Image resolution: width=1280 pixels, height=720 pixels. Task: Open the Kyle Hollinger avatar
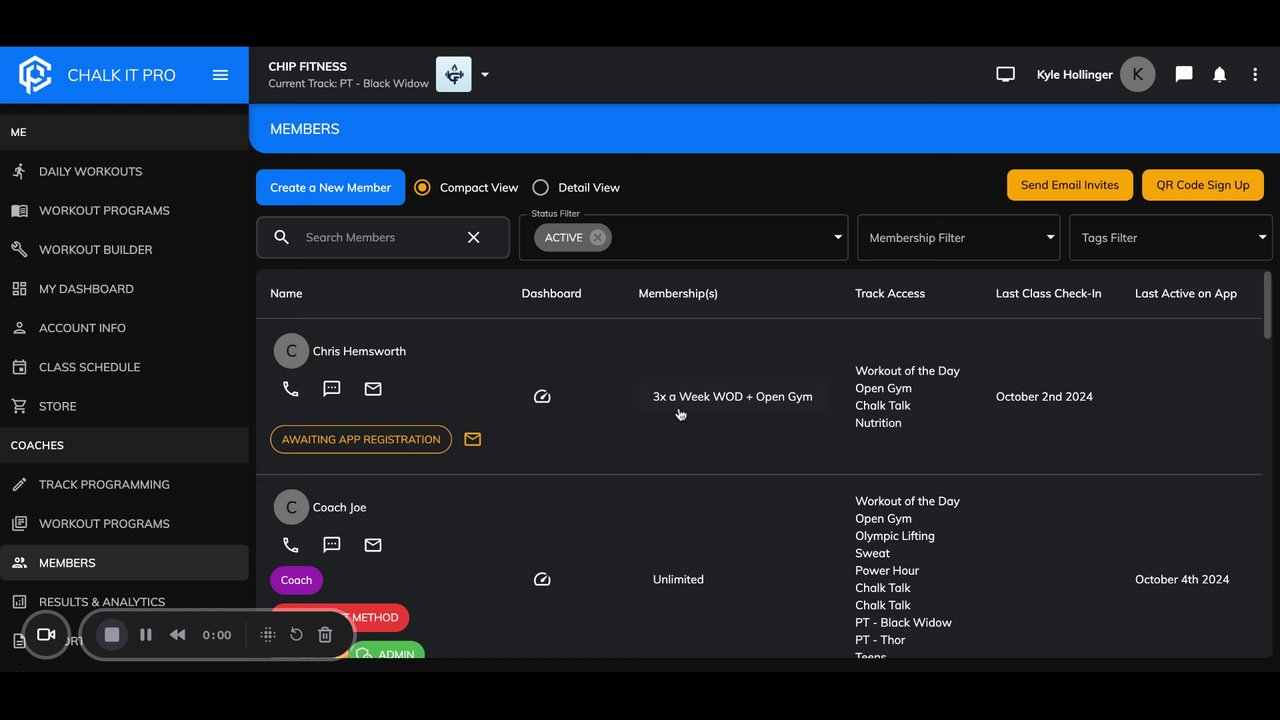[x=1138, y=74]
